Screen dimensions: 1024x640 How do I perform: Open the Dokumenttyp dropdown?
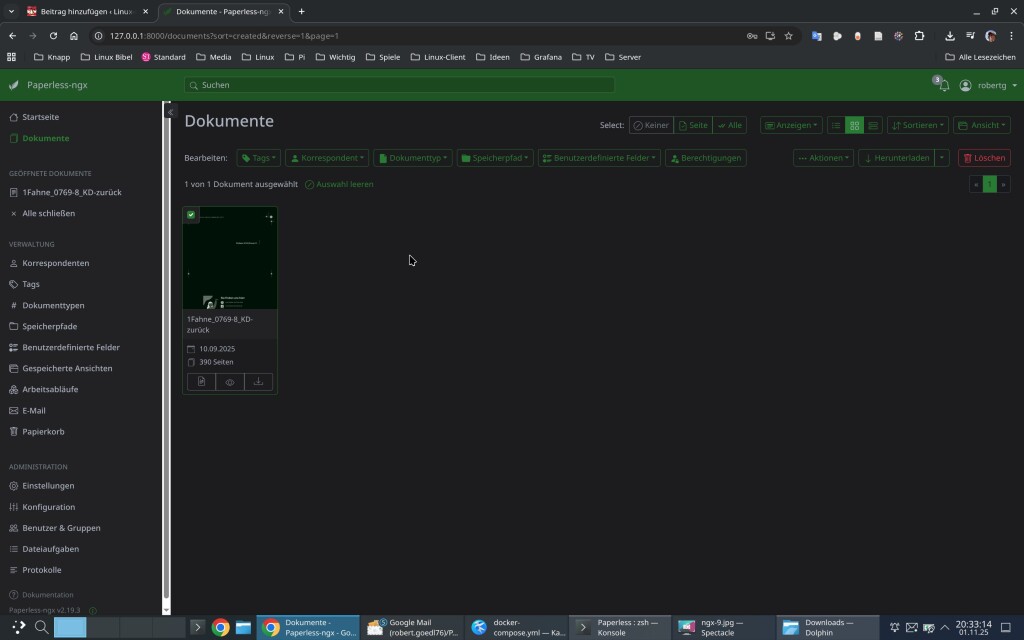[412, 158]
